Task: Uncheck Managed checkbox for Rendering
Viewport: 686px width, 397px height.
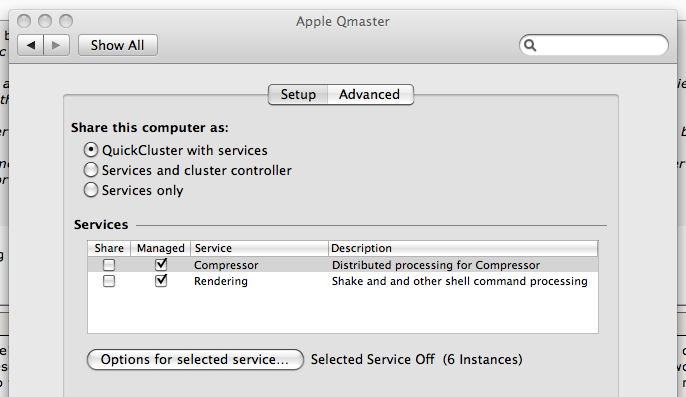Action: (161, 281)
